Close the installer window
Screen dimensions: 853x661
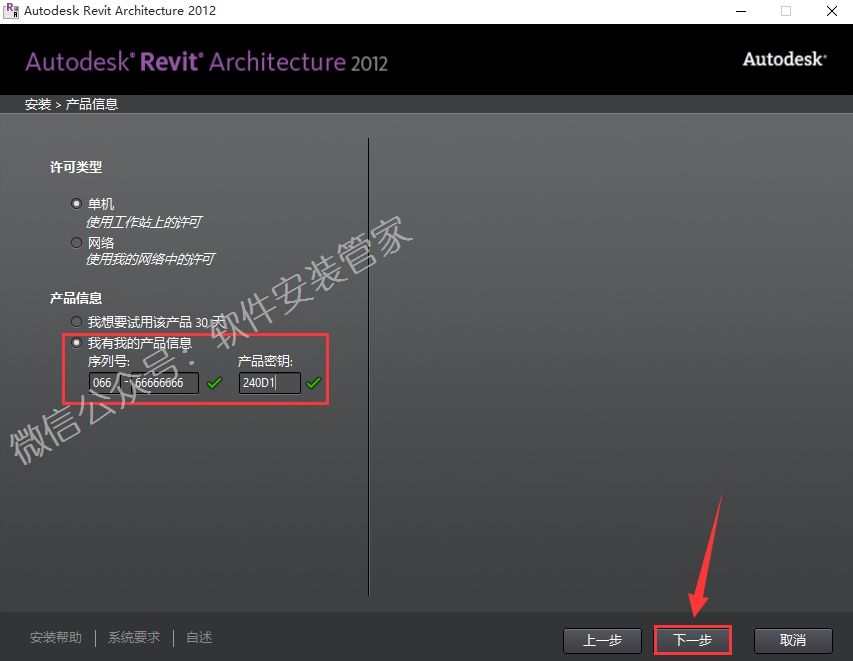pyautogui.click(x=831, y=11)
